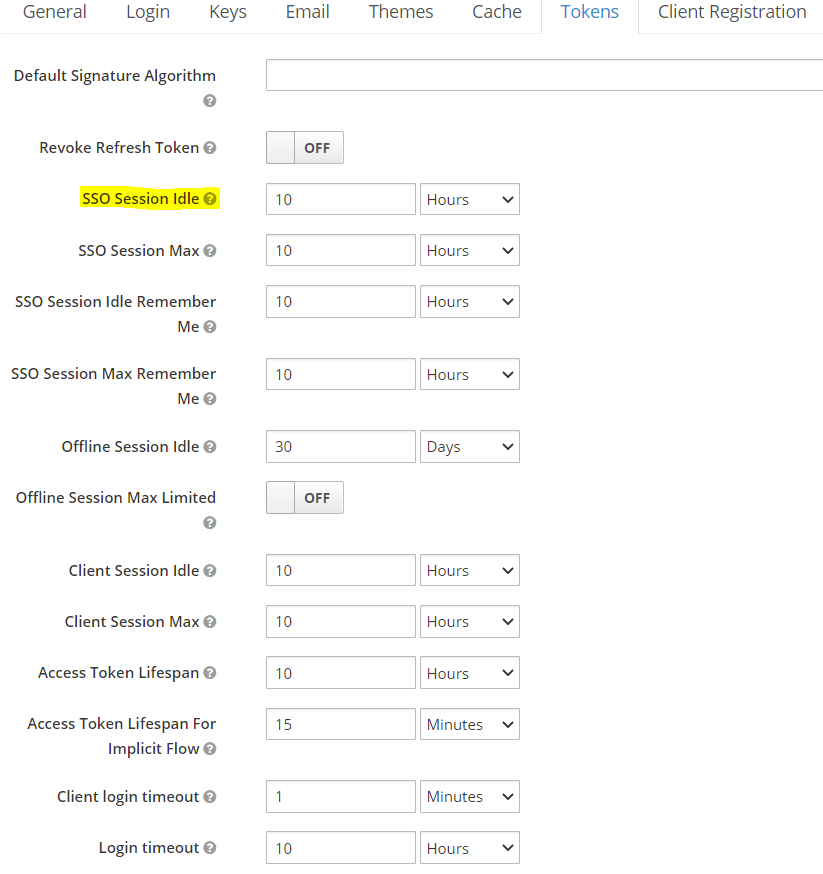Click the help icon beside SSO Session Max
Viewport: 823px width, 874px height.
tap(210, 251)
